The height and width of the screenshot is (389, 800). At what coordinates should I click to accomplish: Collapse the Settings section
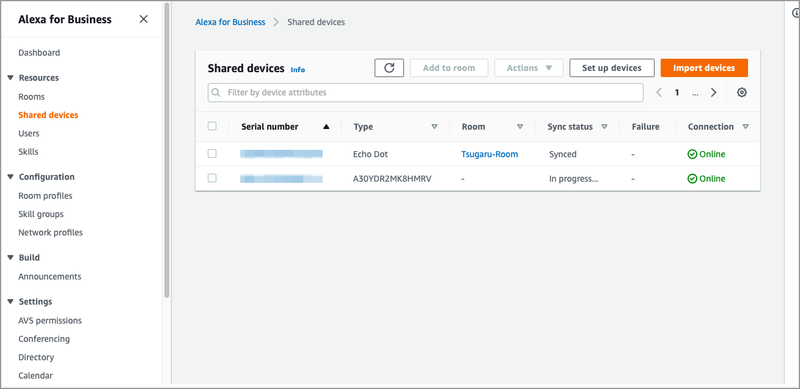tap(10, 301)
